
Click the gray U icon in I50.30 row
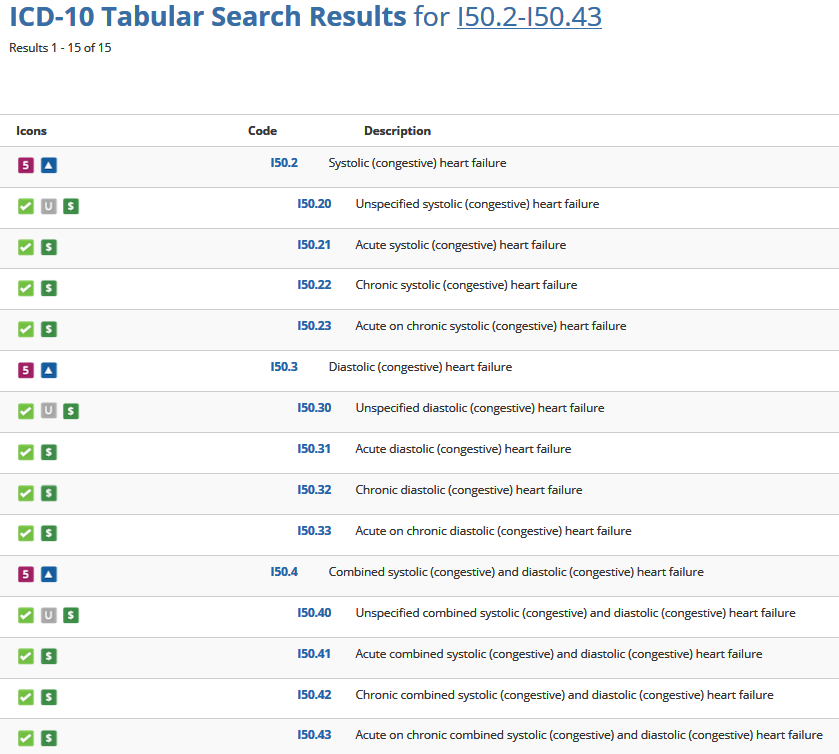pyautogui.click(x=49, y=411)
